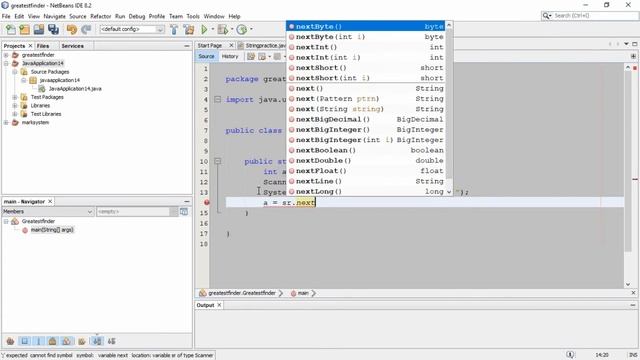Choose nextDouble() from the completion list
This screenshot has width=640, height=360.
coord(366,160)
